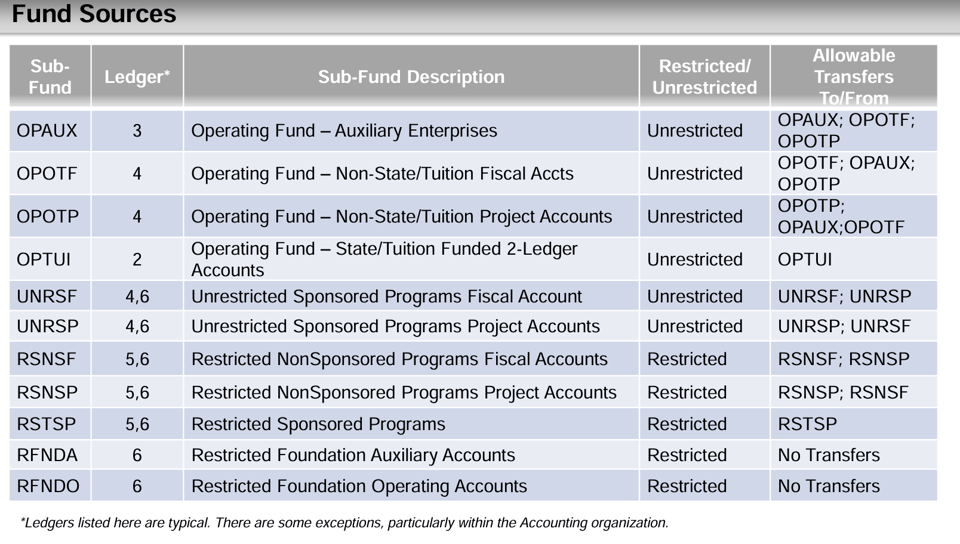The height and width of the screenshot is (544, 960).
Task: Select the OPTUI sub-fund cell
Action: [x=44, y=260]
